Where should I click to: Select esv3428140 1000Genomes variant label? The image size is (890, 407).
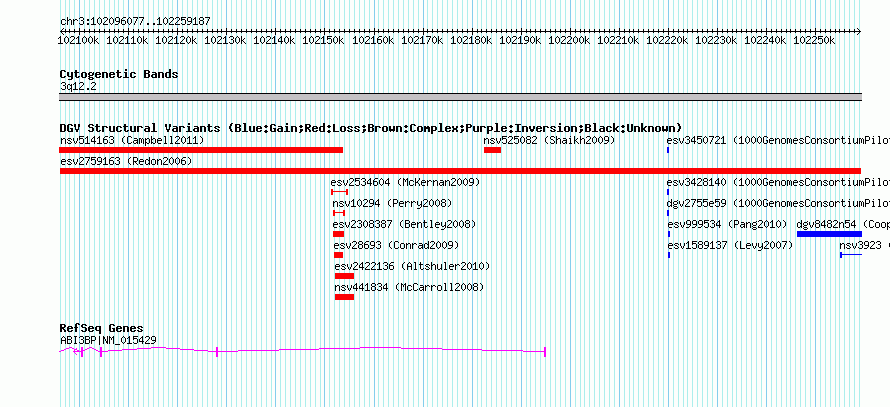(x=778, y=182)
